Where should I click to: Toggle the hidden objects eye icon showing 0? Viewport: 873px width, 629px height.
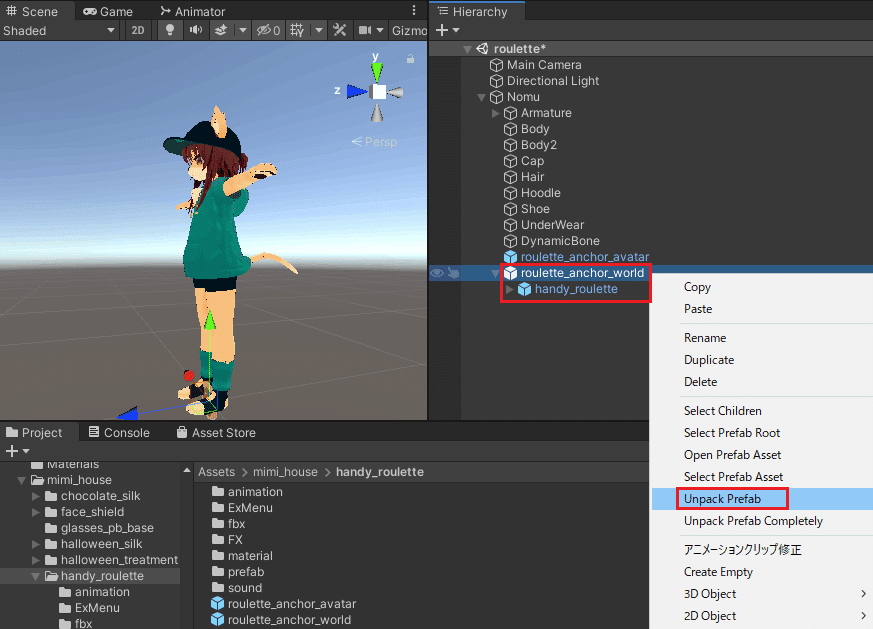pyautogui.click(x=268, y=30)
